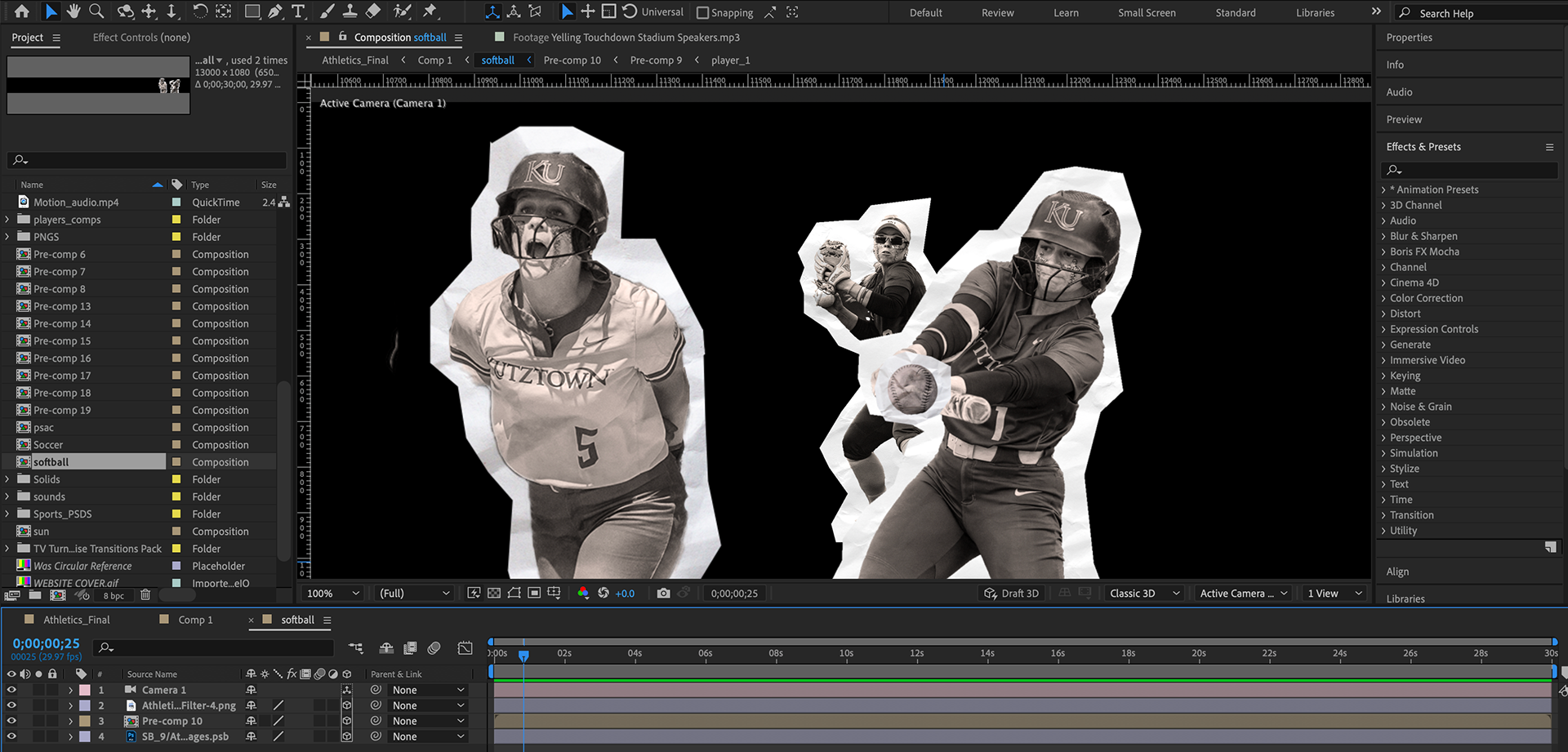Screen dimensions: 1568x752
Task: Toggle 3D layer switch for Athleti...Filter-4.png
Action: click(x=347, y=705)
